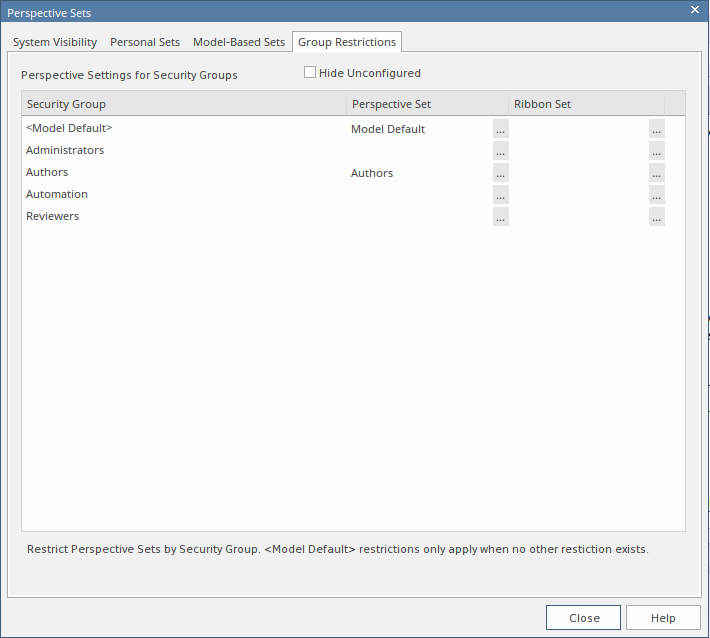This screenshot has height=638, width=710.
Task: Click Perspective Set ellipsis button for Administrators
Action: tap(500, 151)
